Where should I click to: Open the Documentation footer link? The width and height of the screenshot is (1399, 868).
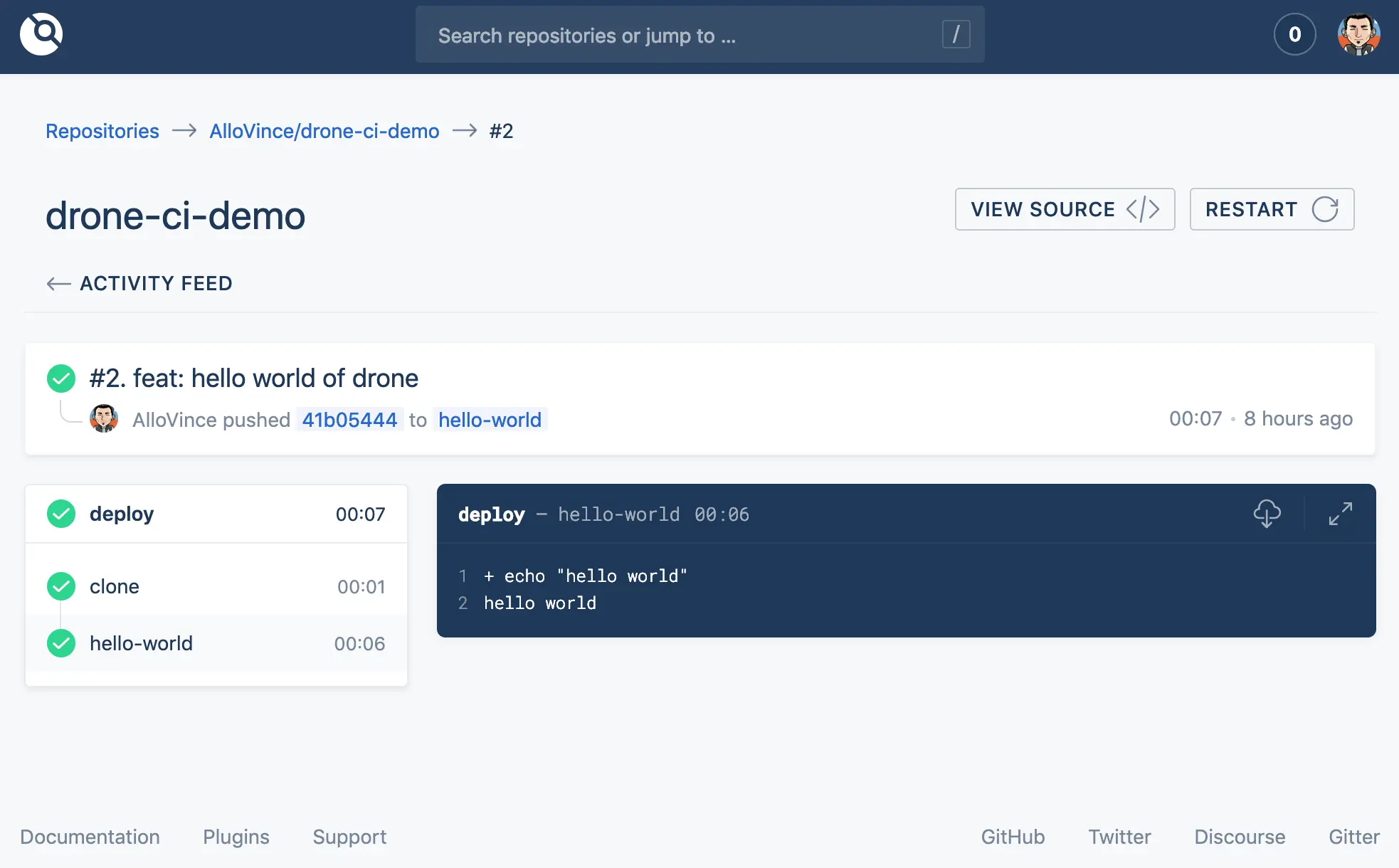(x=90, y=837)
